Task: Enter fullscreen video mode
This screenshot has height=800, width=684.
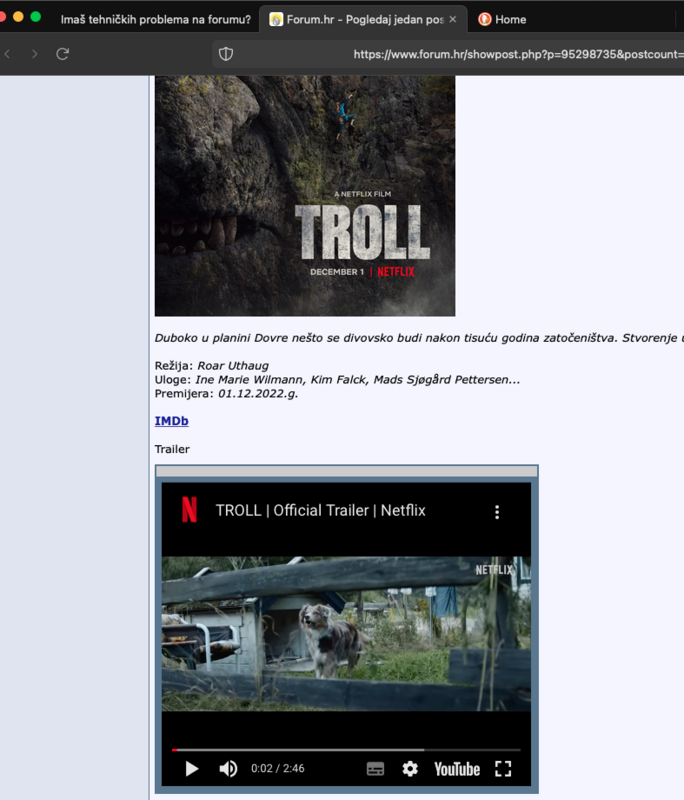Action: 503,769
